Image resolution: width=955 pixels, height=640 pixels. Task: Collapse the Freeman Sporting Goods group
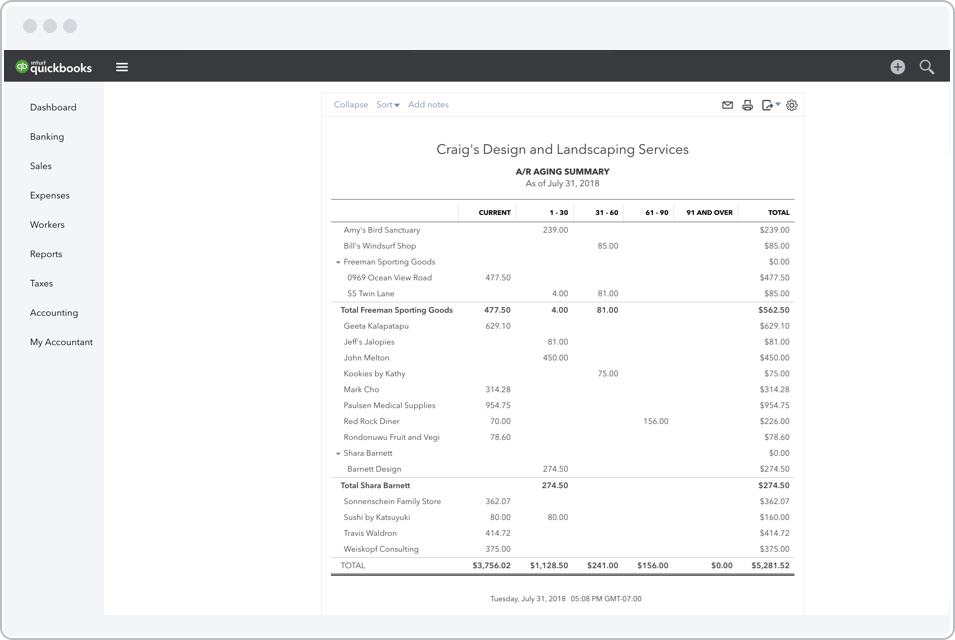[338, 262]
